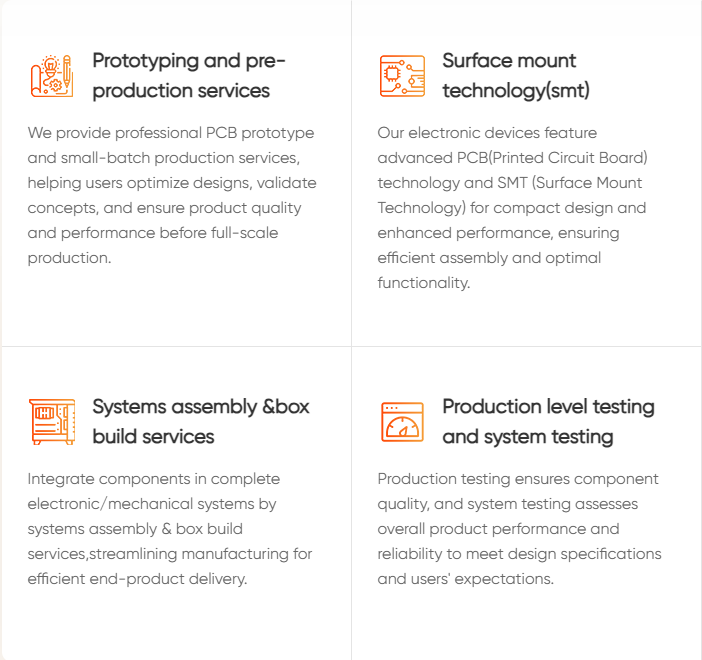Viewport: 702px width, 660px height.
Task: Click 'systems assembly & box build' body line
Action: tap(135, 529)
